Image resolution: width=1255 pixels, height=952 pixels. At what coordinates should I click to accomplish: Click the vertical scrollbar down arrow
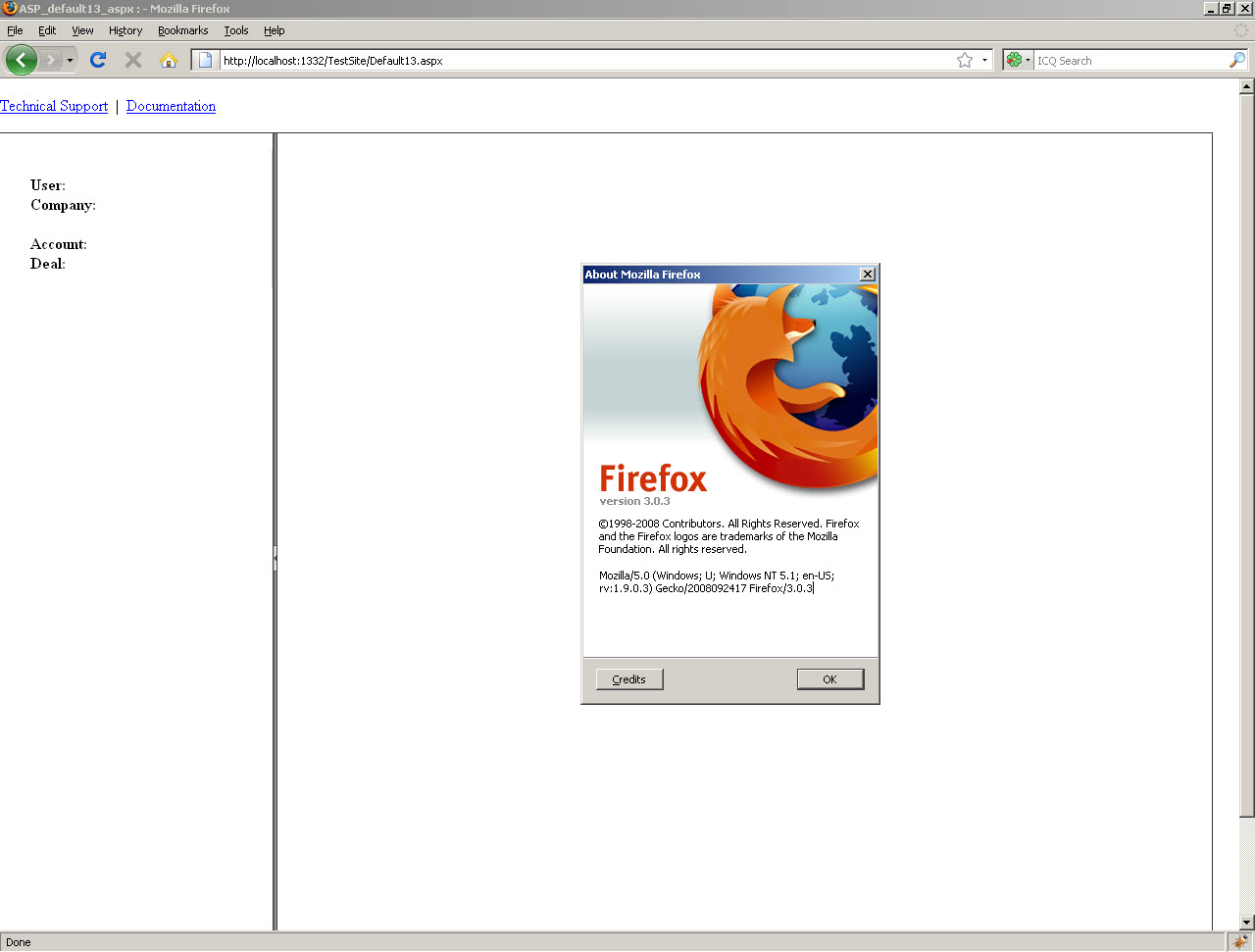click(x=1247, y=923)
